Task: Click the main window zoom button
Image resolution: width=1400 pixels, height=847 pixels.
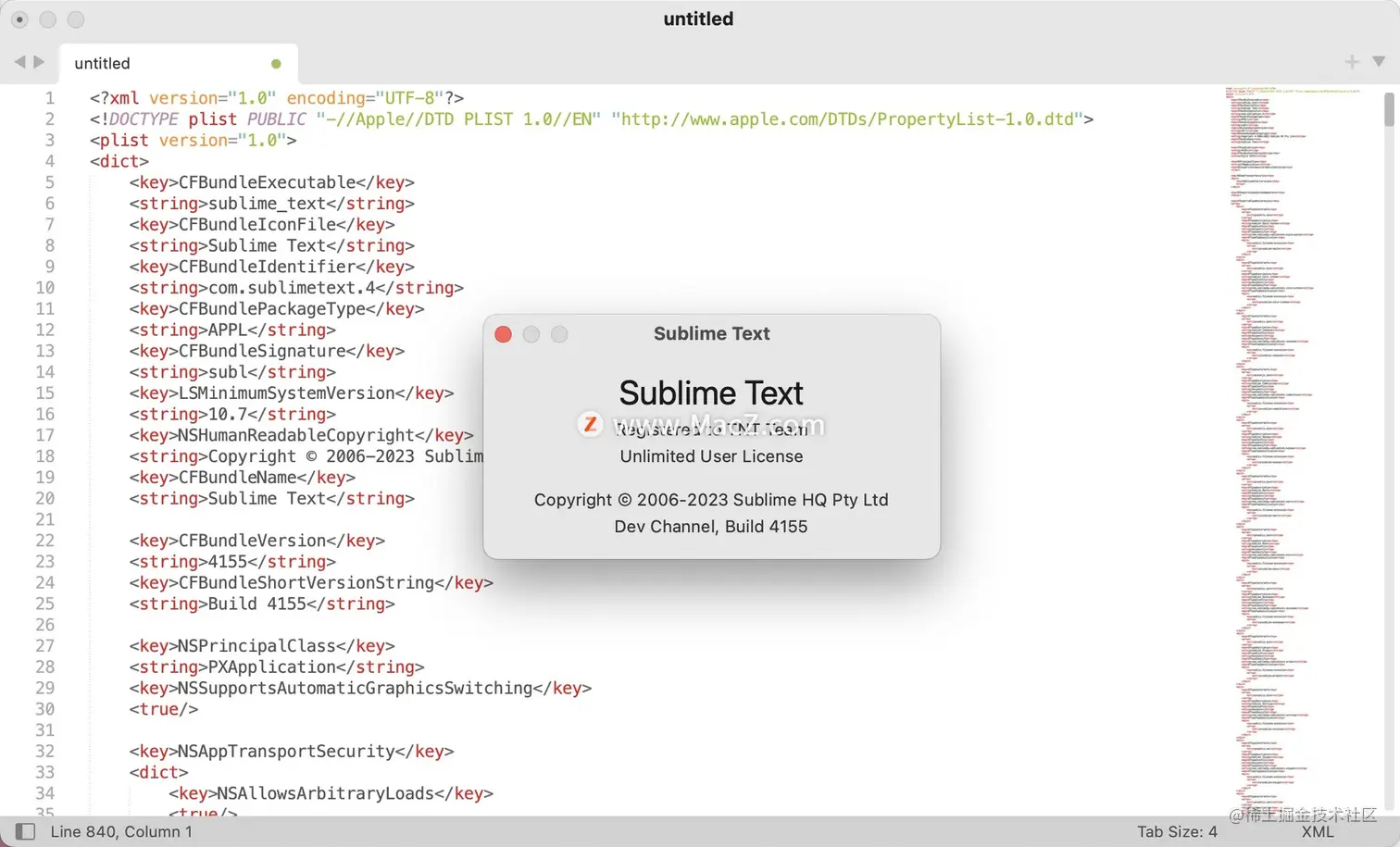Action: 76,19
